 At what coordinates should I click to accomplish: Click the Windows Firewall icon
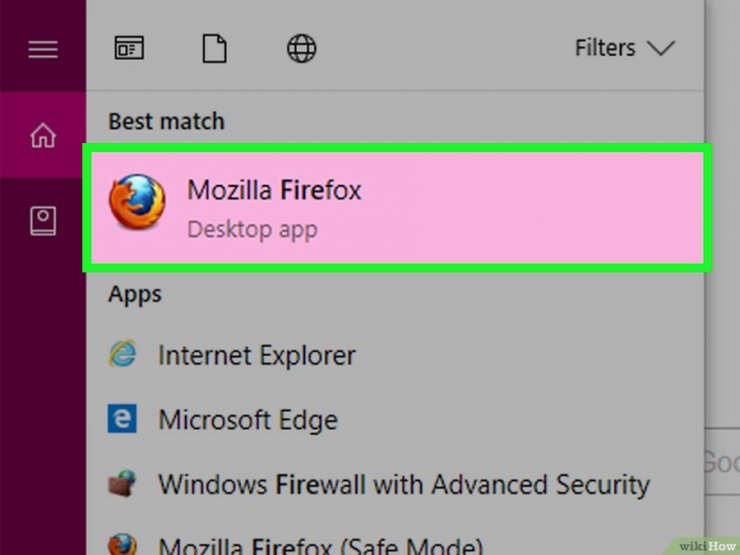tap(123, 485)
